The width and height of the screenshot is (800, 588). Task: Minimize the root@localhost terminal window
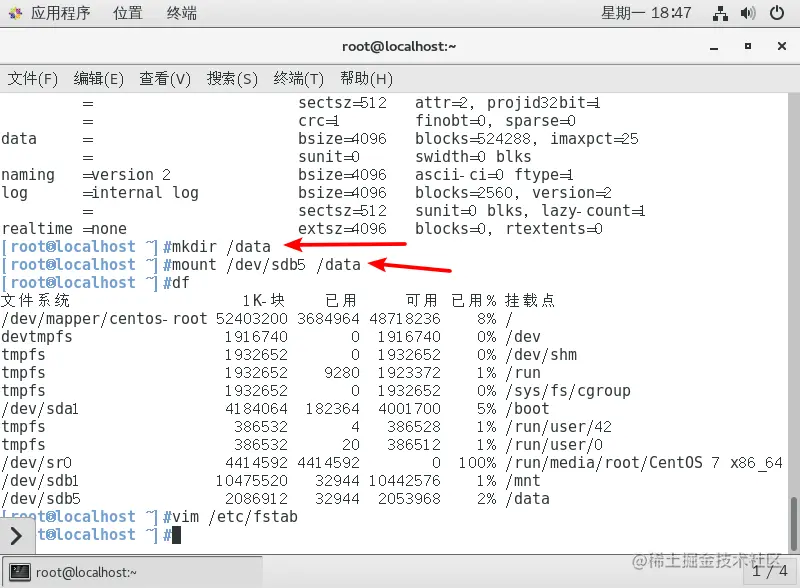(714, 47)
